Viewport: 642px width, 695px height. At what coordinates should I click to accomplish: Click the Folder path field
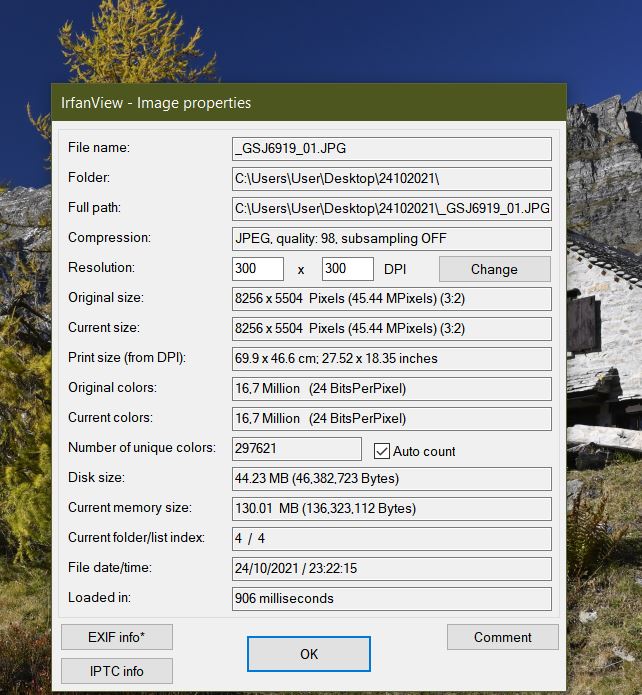click(x=392, y=179)
